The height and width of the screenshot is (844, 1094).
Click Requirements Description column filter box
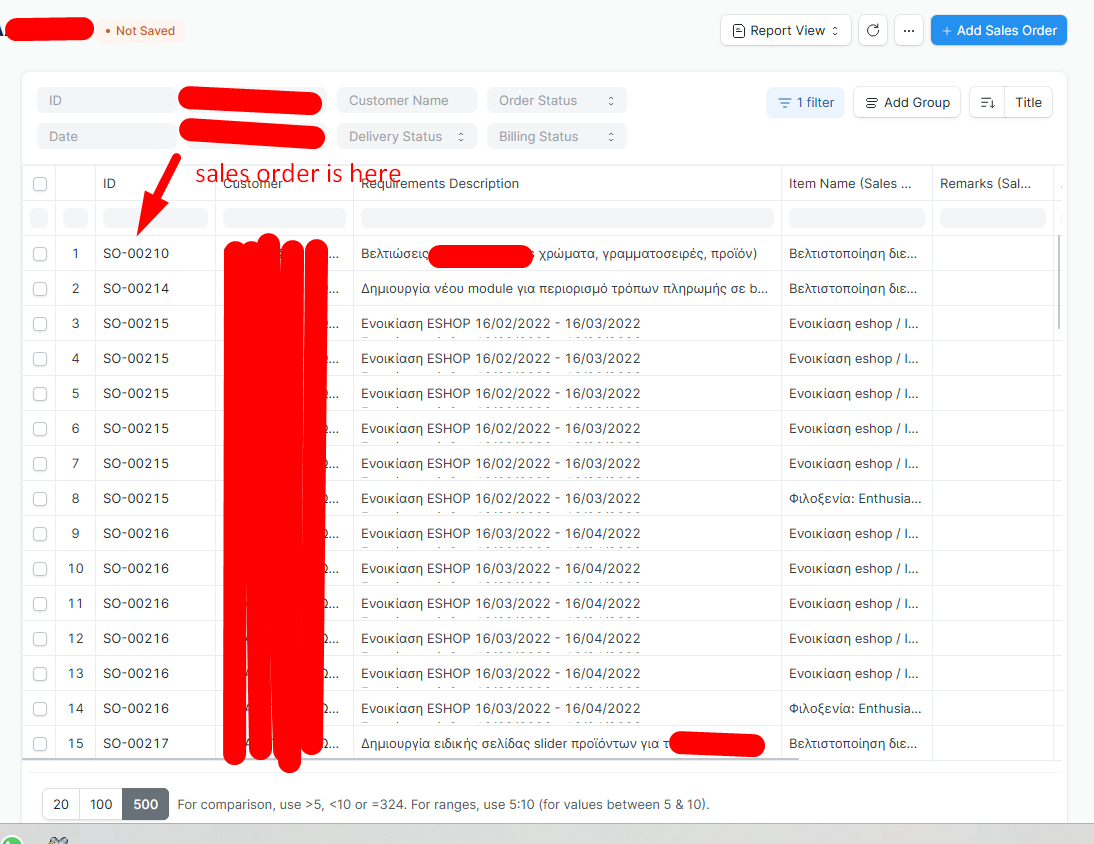(x=567, y=218)
